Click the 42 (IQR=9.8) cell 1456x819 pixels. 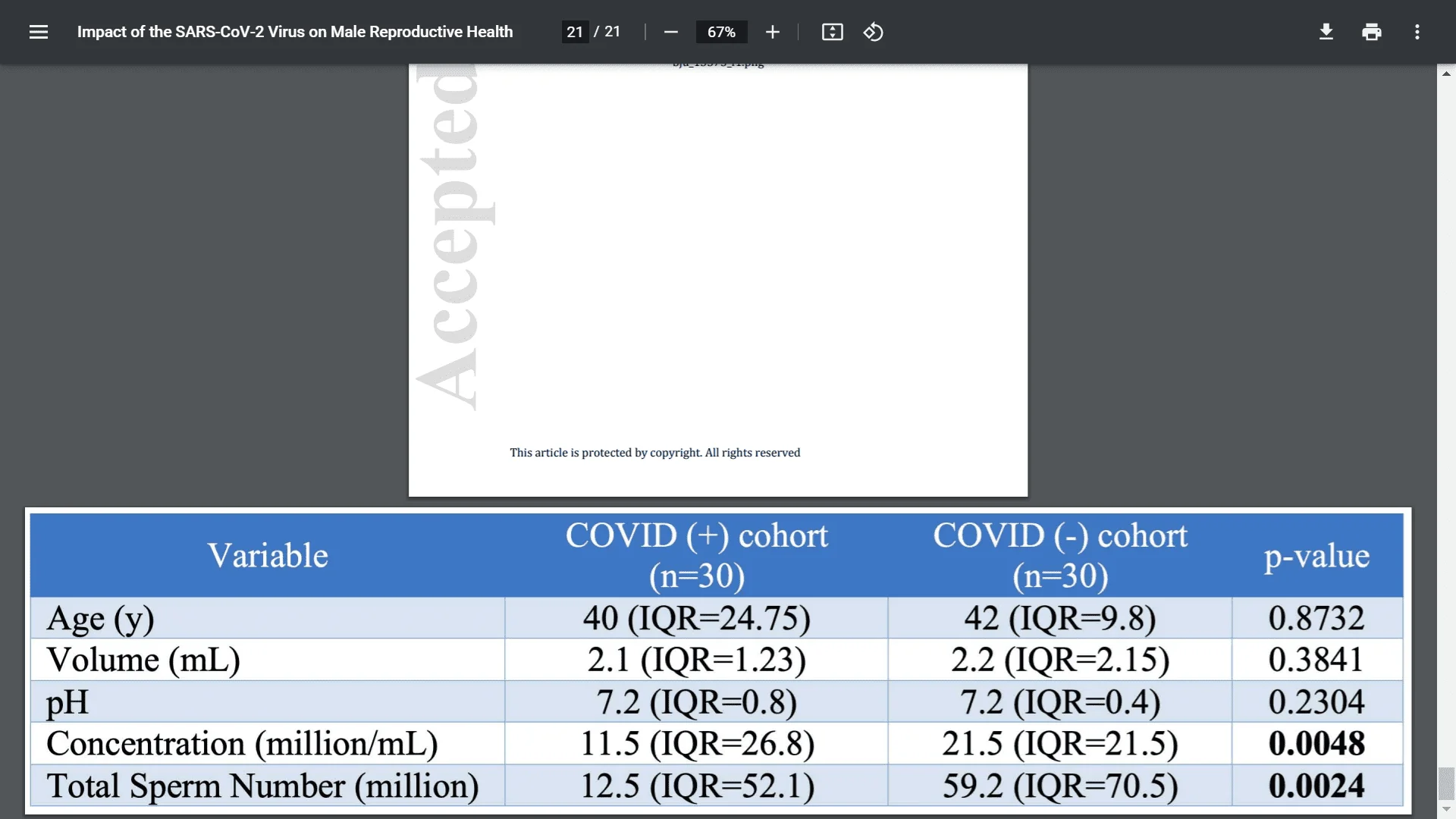(1060, 618)
